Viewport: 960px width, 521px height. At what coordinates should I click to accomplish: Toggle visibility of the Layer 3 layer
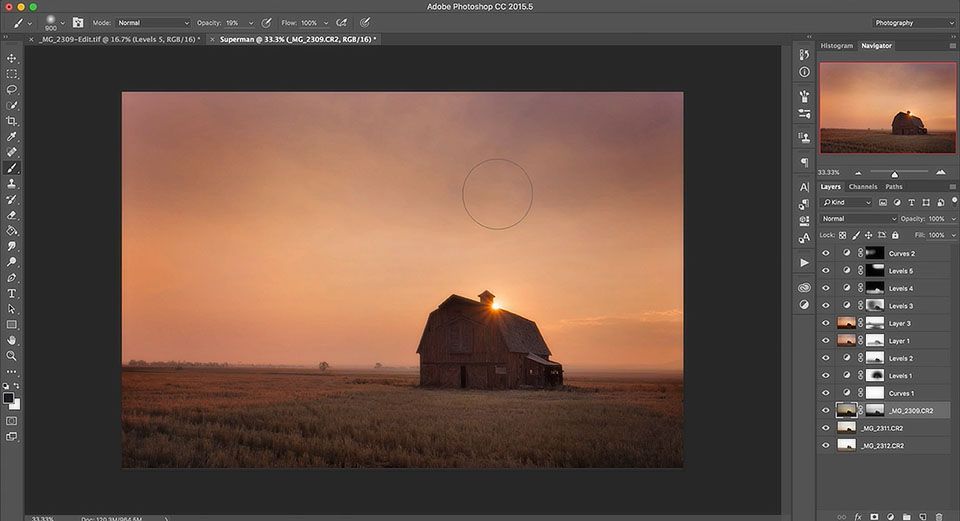pos(826,323)
